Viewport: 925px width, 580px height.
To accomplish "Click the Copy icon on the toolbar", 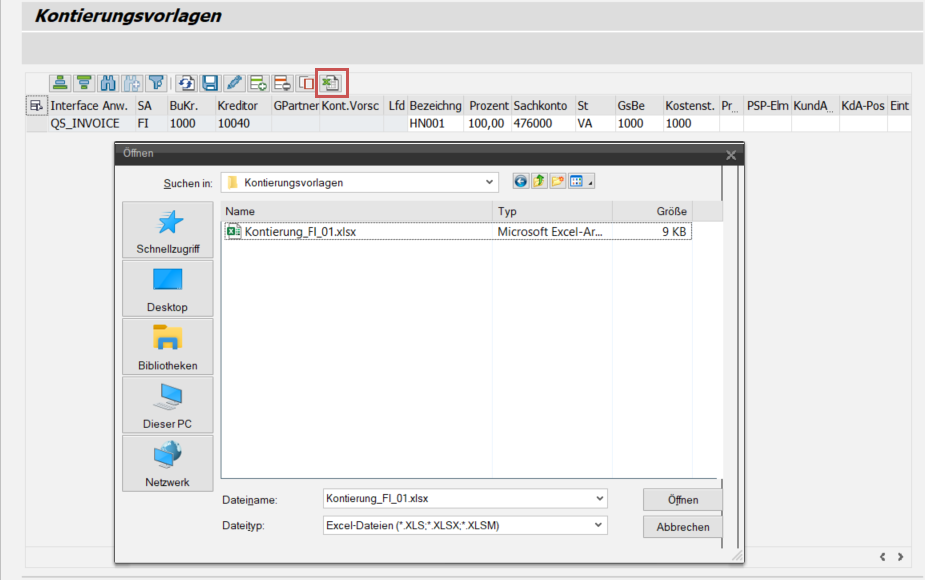I will pyautogui.click(x=308, y=83).
